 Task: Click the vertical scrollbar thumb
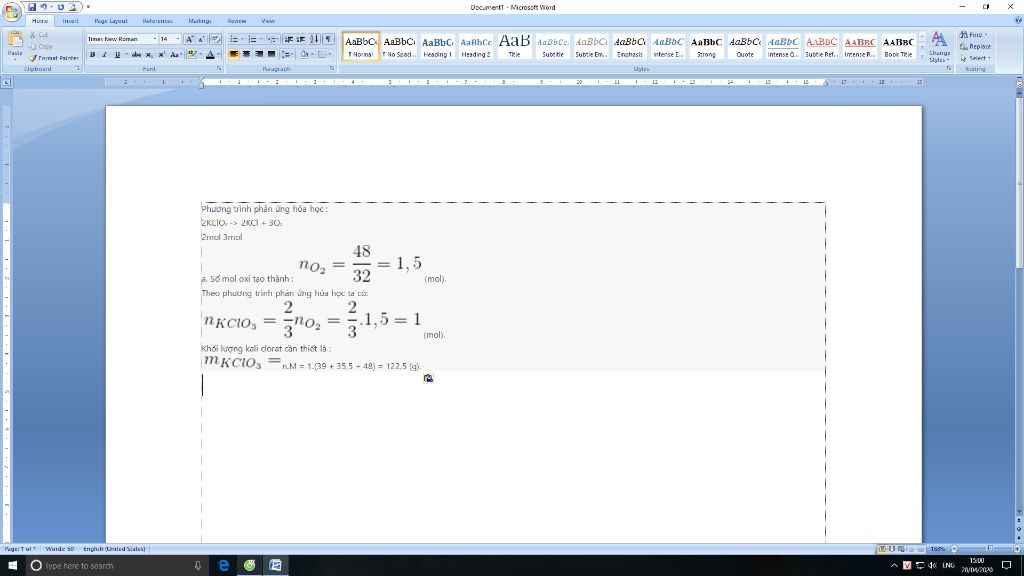click(1019, 182)
